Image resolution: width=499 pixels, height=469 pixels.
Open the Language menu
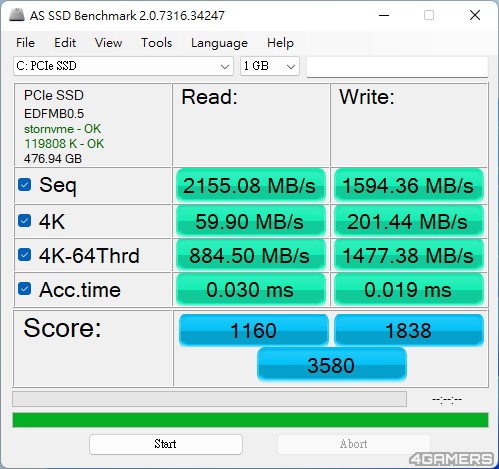(219, 43)
